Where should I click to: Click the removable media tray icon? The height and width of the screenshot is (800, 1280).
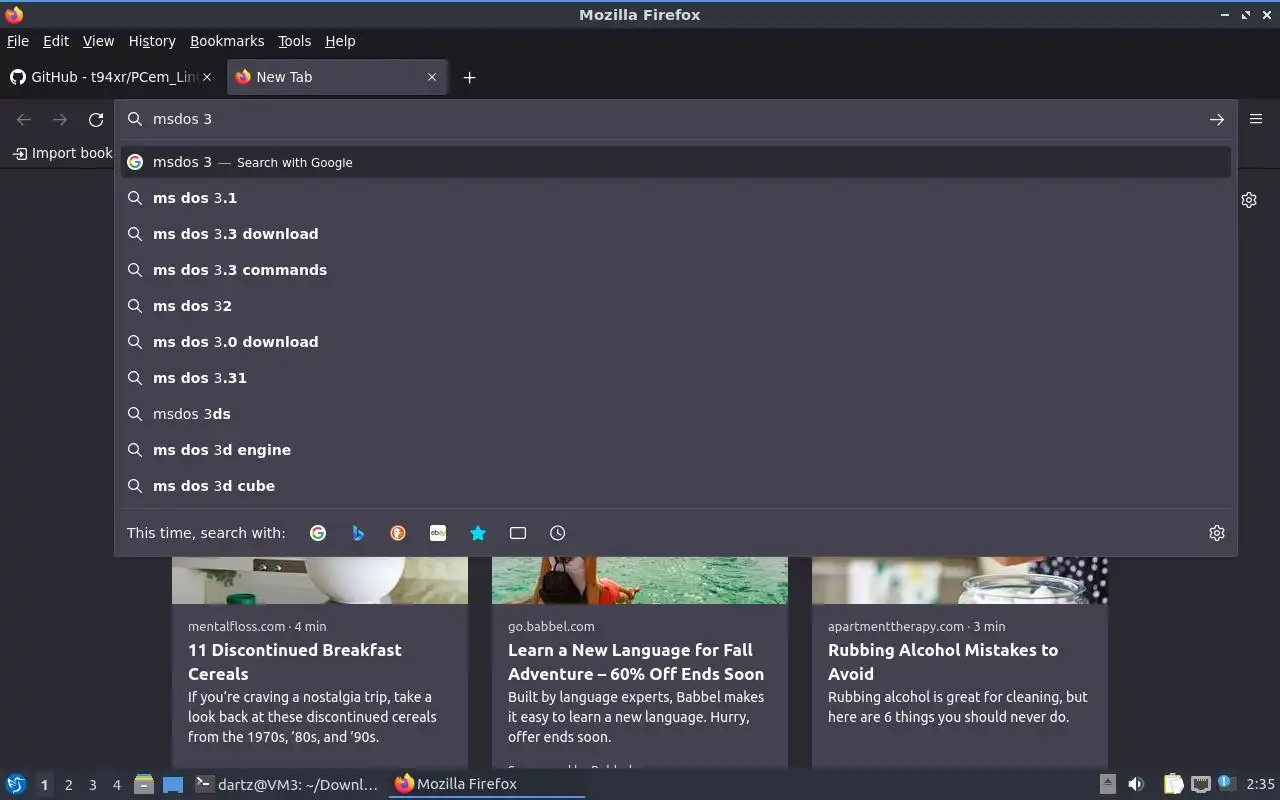pos(1108,784)
